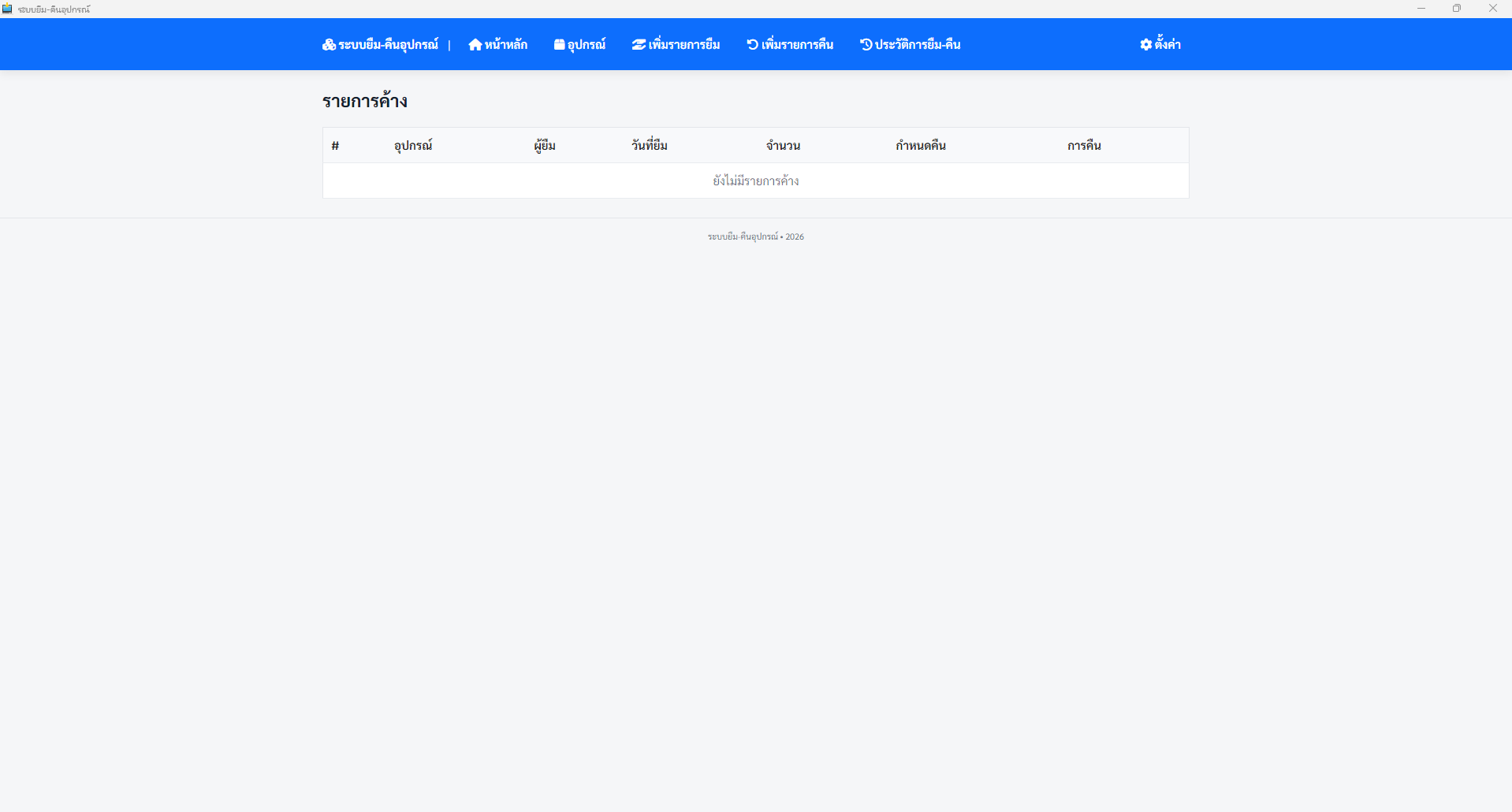Image resolution: width=1512 pixels, height=812 pixels.
Task: Click the hand icon beside เพิ่มรายการยืม
Action: click(639, 45)
